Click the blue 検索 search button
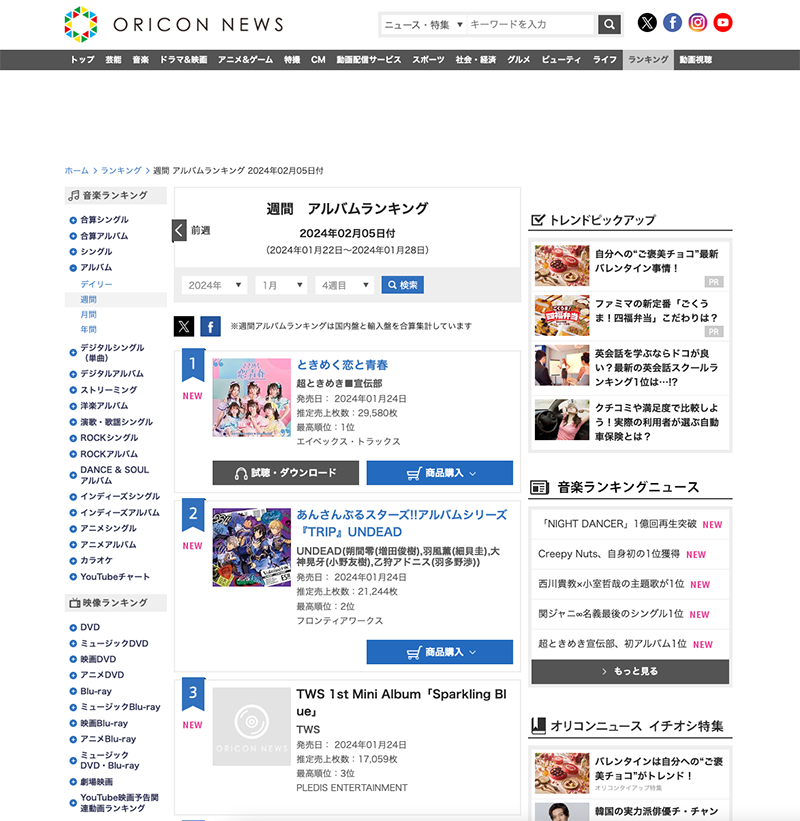This screenshot has width=800, height=821. point(403,285)
